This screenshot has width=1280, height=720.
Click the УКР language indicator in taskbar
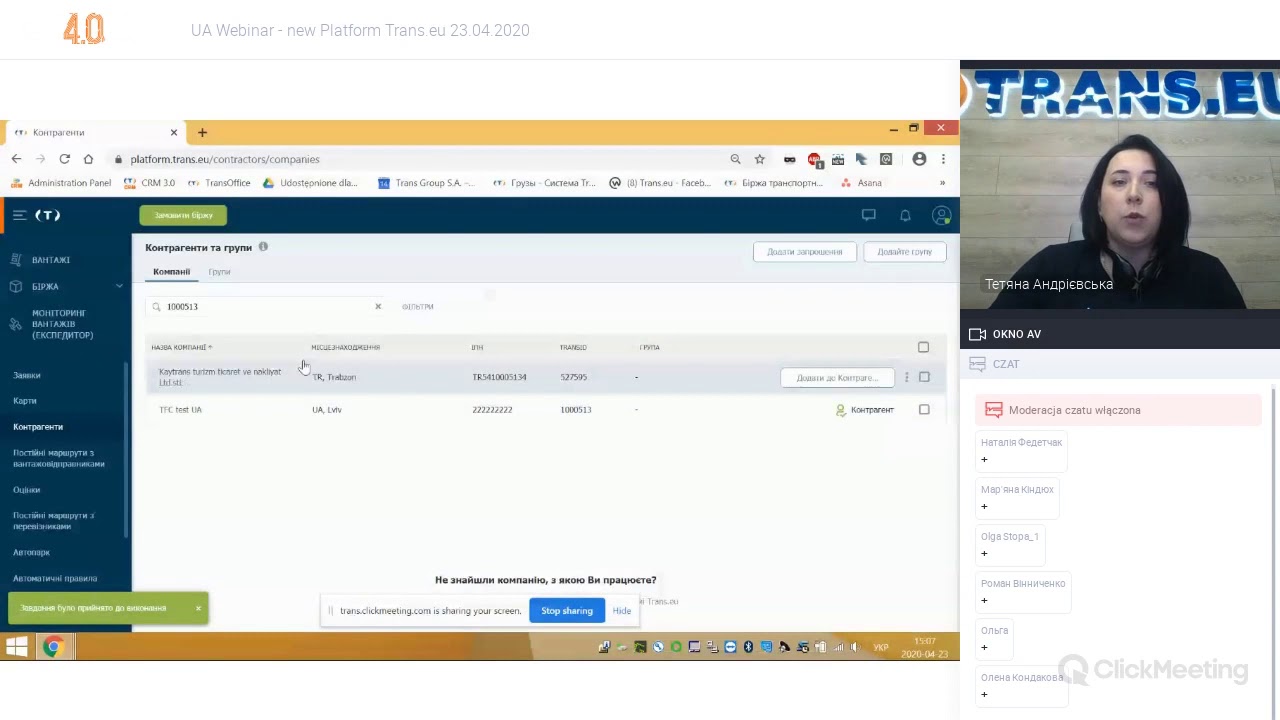(881, 648)
